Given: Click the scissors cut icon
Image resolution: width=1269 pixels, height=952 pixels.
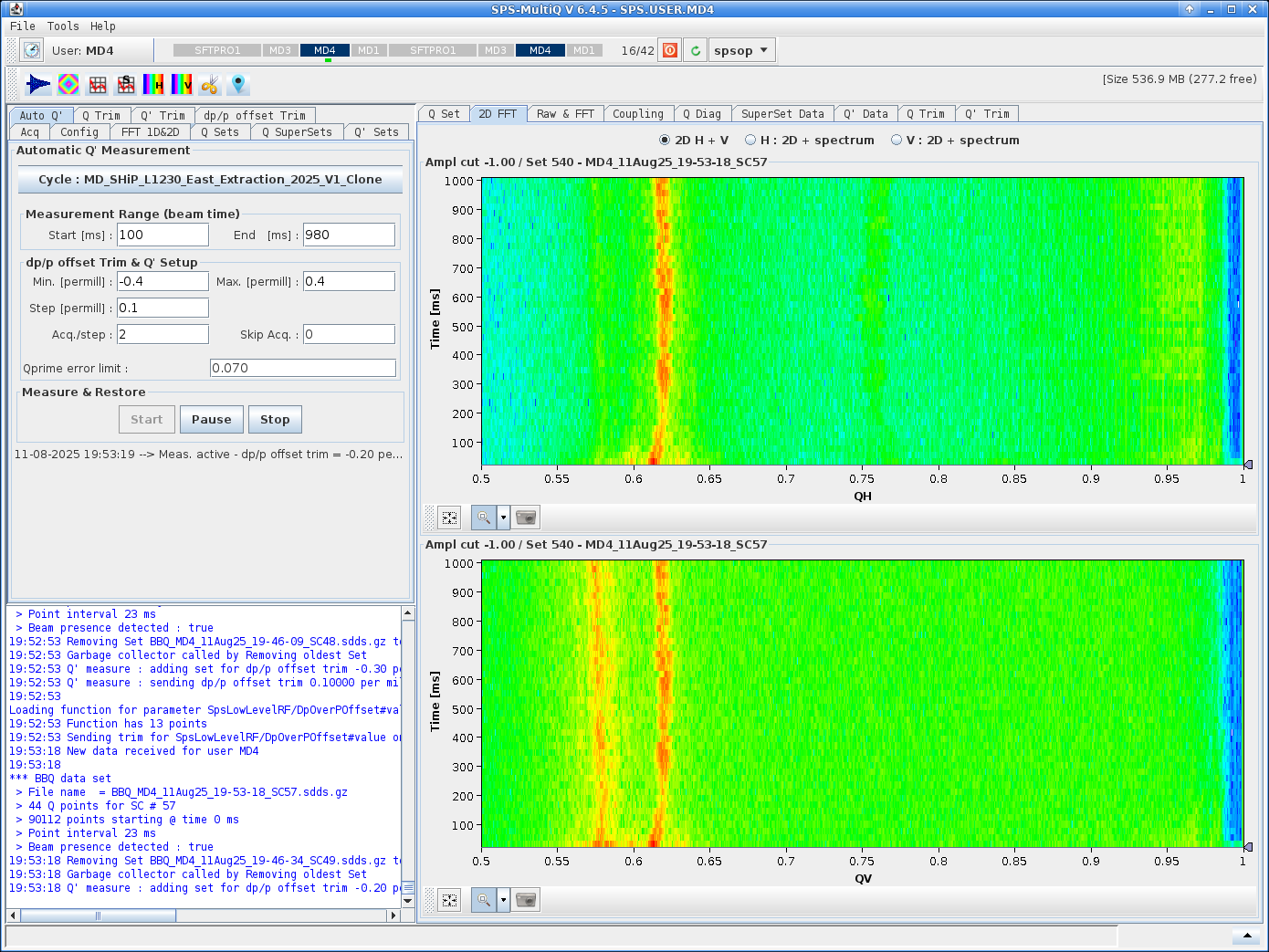Looking at the screenshot, I should click(x=207, y=84).
